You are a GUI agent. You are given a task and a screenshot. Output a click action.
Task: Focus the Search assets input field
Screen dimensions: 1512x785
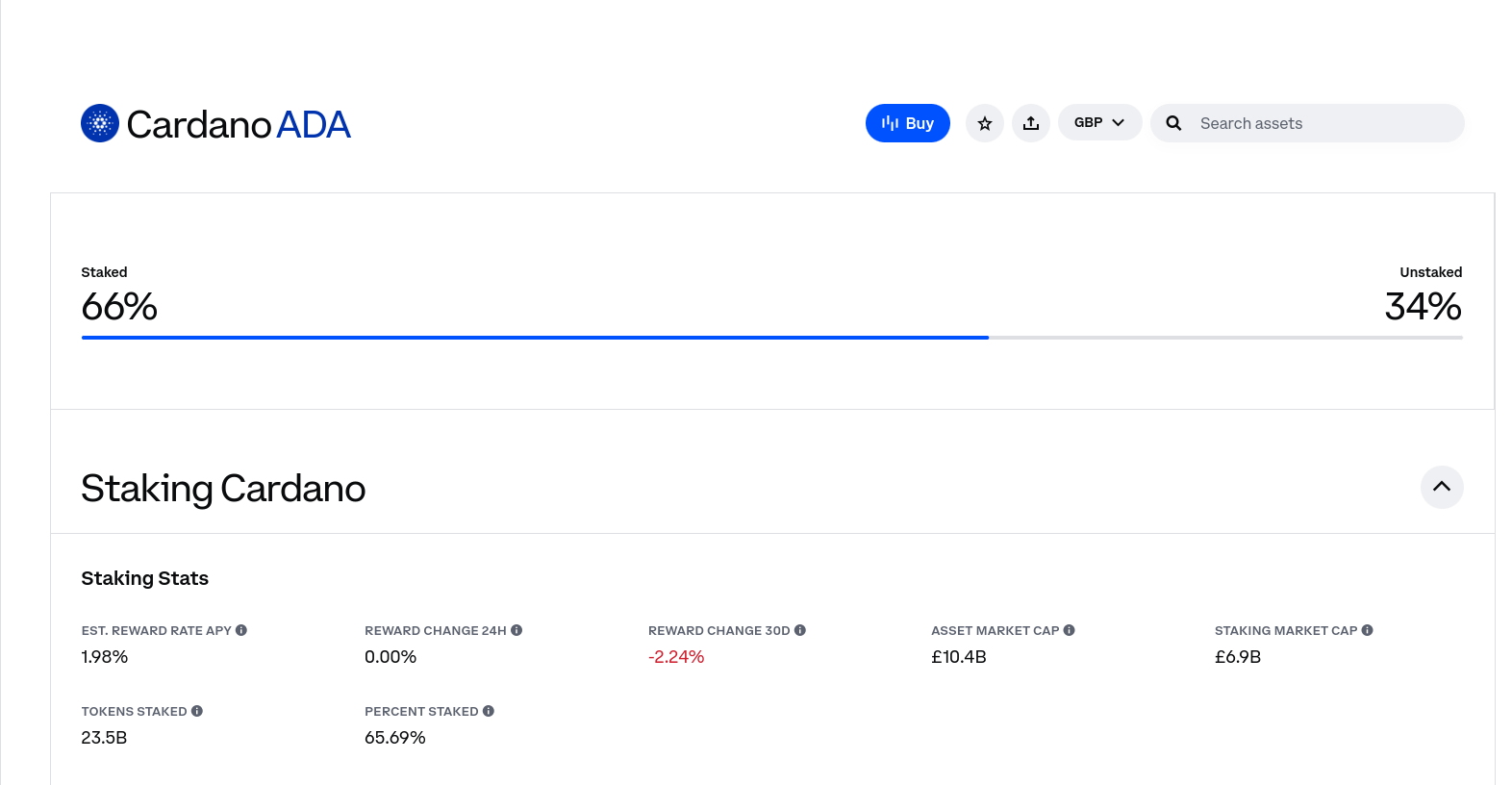(x=1307, y=123)
